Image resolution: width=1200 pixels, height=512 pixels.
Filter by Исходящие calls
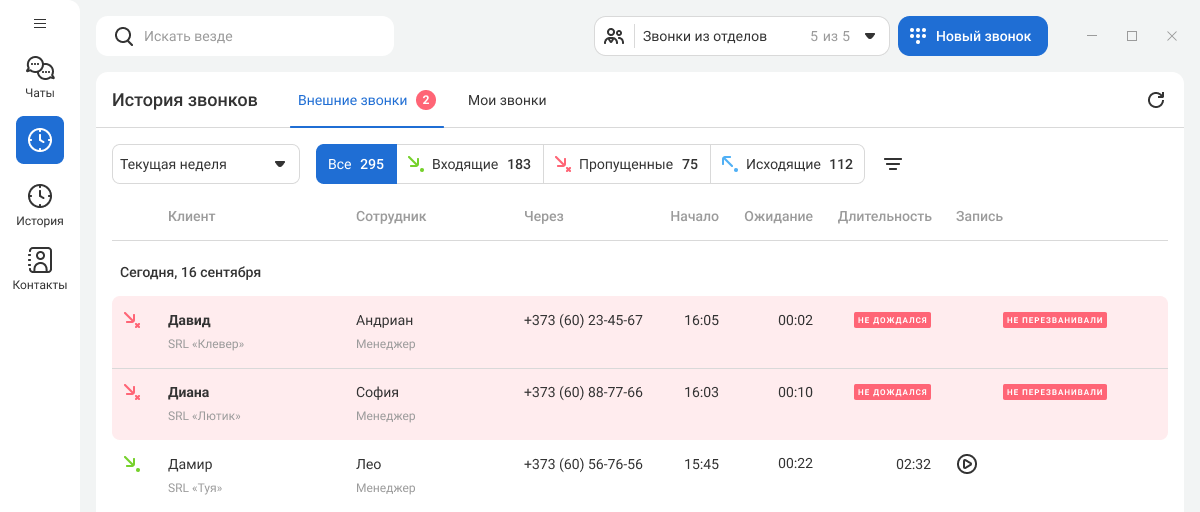tap(787, 165)
